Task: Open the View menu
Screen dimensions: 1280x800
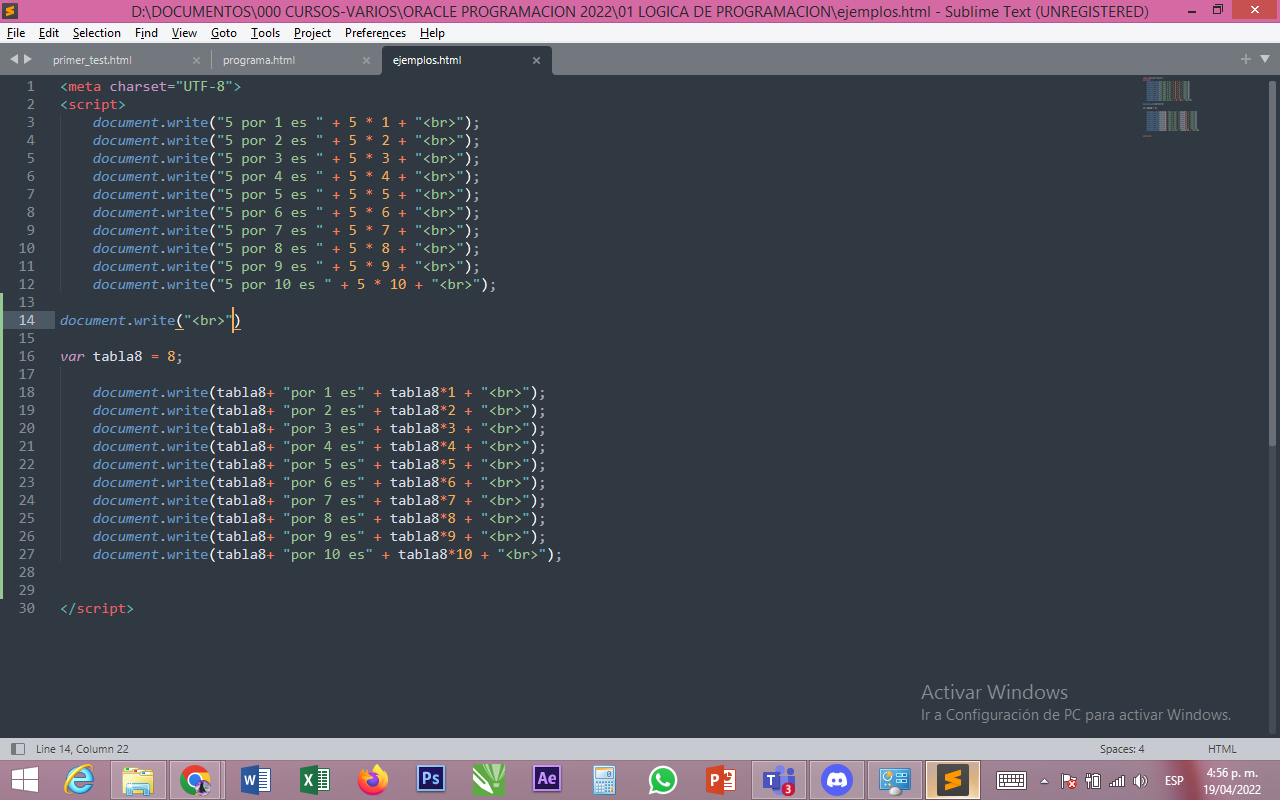Action: coord(184,33)
